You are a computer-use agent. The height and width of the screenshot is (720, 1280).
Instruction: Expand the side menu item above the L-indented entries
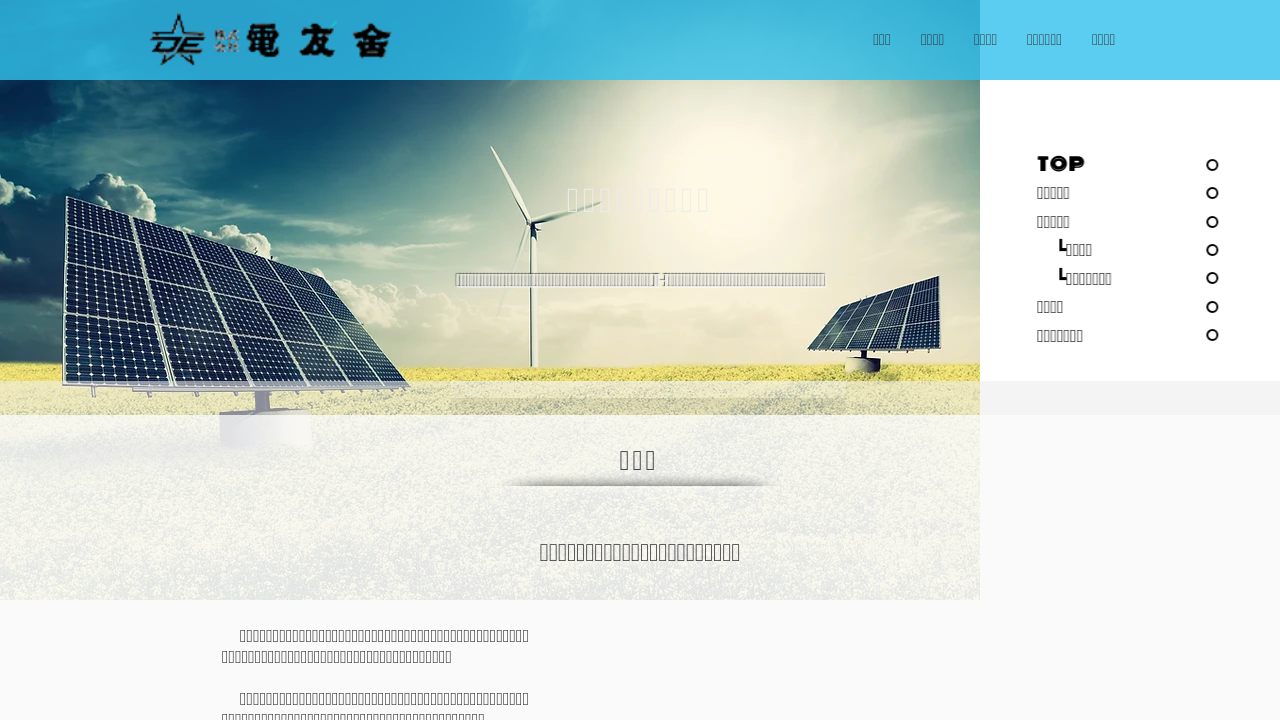[x=1053, y=222]
